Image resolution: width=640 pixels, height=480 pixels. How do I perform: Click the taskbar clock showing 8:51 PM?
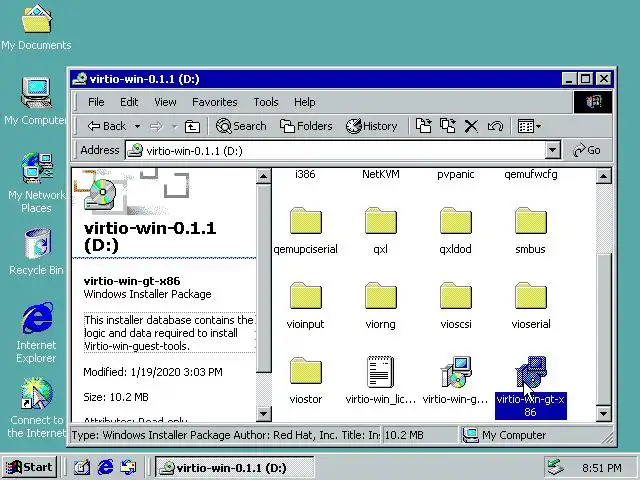(x=602, y=468)
